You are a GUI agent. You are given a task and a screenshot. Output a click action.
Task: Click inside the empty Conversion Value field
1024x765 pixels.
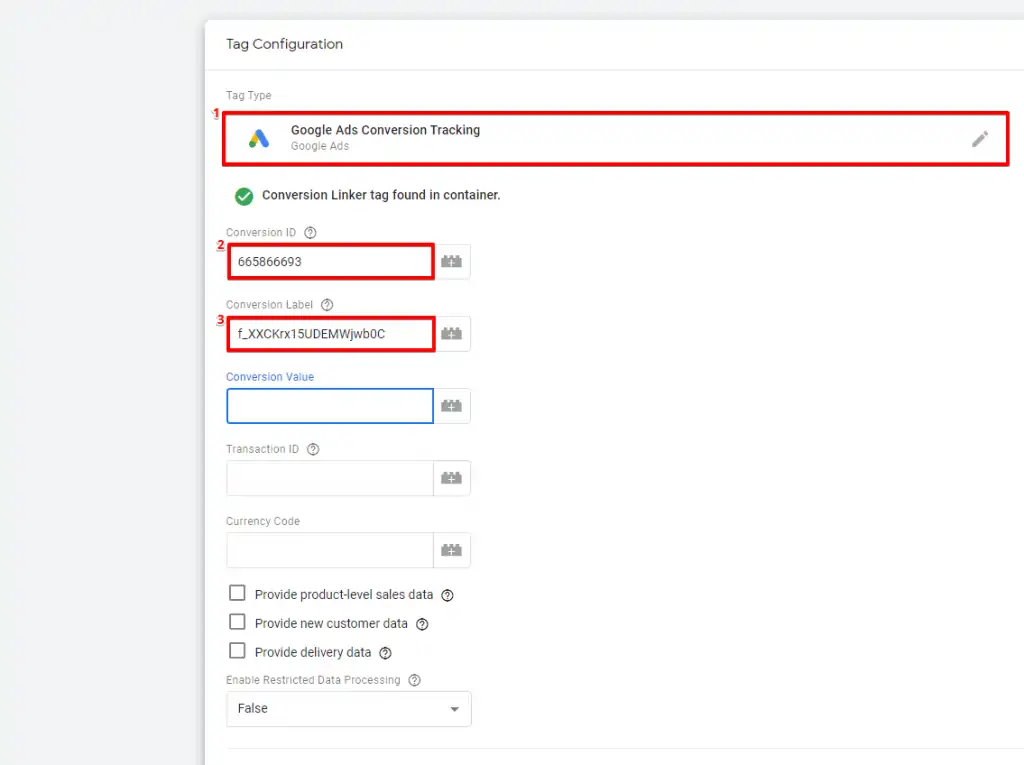[329, 405]
